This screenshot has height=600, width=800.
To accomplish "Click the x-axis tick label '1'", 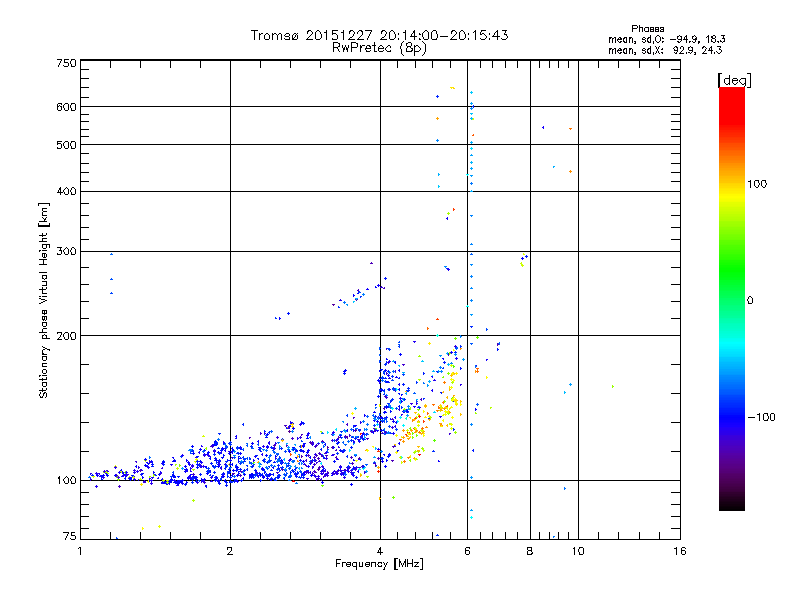I will pyautogui.click(x=80, y=551).
